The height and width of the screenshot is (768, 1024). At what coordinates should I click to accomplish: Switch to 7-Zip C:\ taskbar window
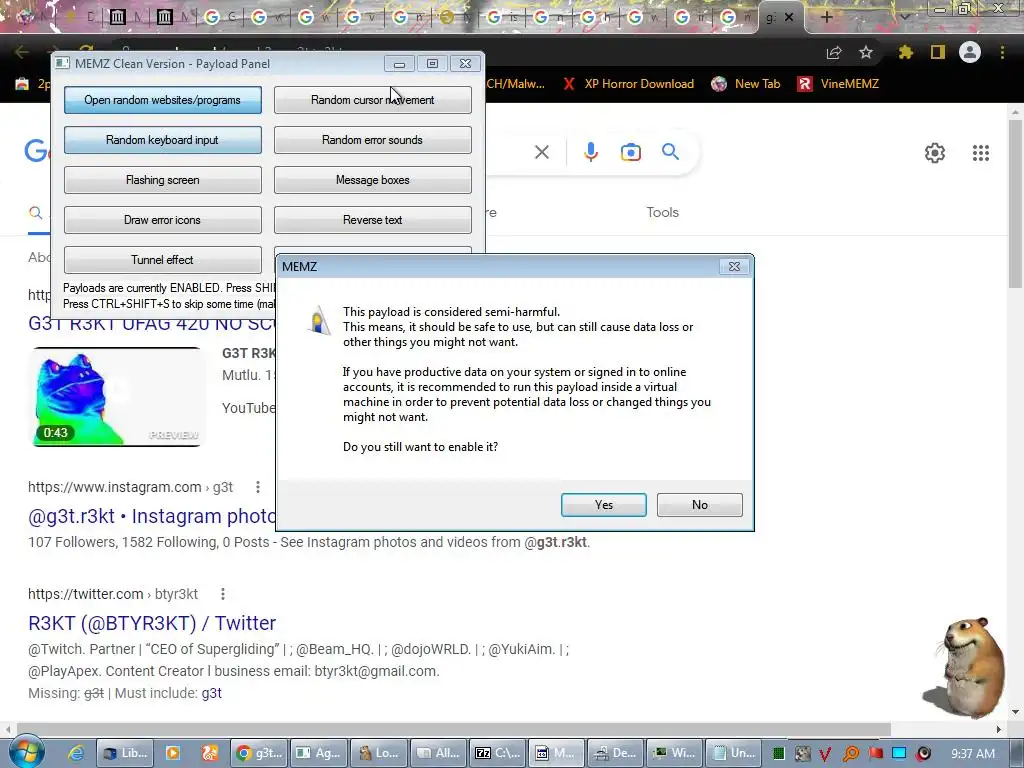pyautogui.click(x=497, y=753)
